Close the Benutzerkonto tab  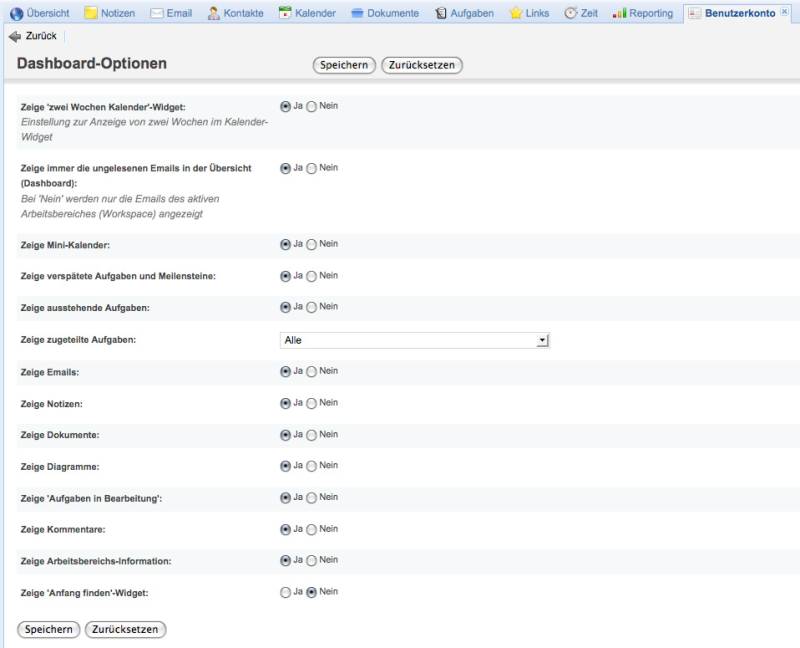[785, 12]
